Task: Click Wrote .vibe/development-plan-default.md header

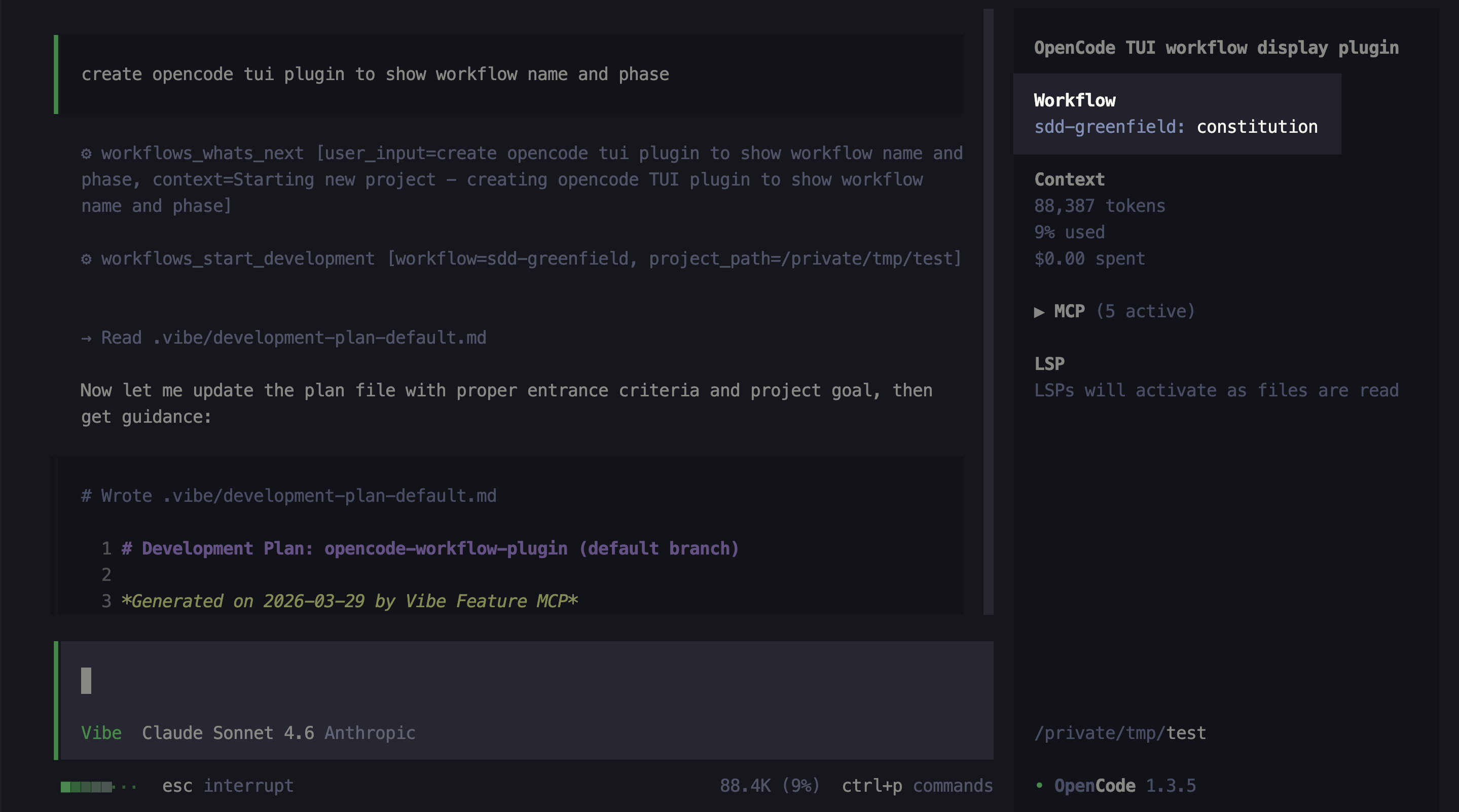Action: point(288,496)
